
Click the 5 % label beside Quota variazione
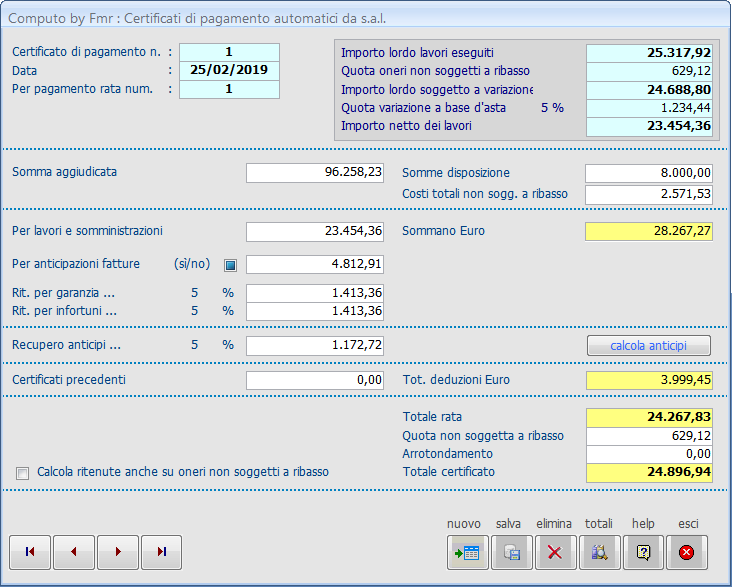tap(552, 108)
